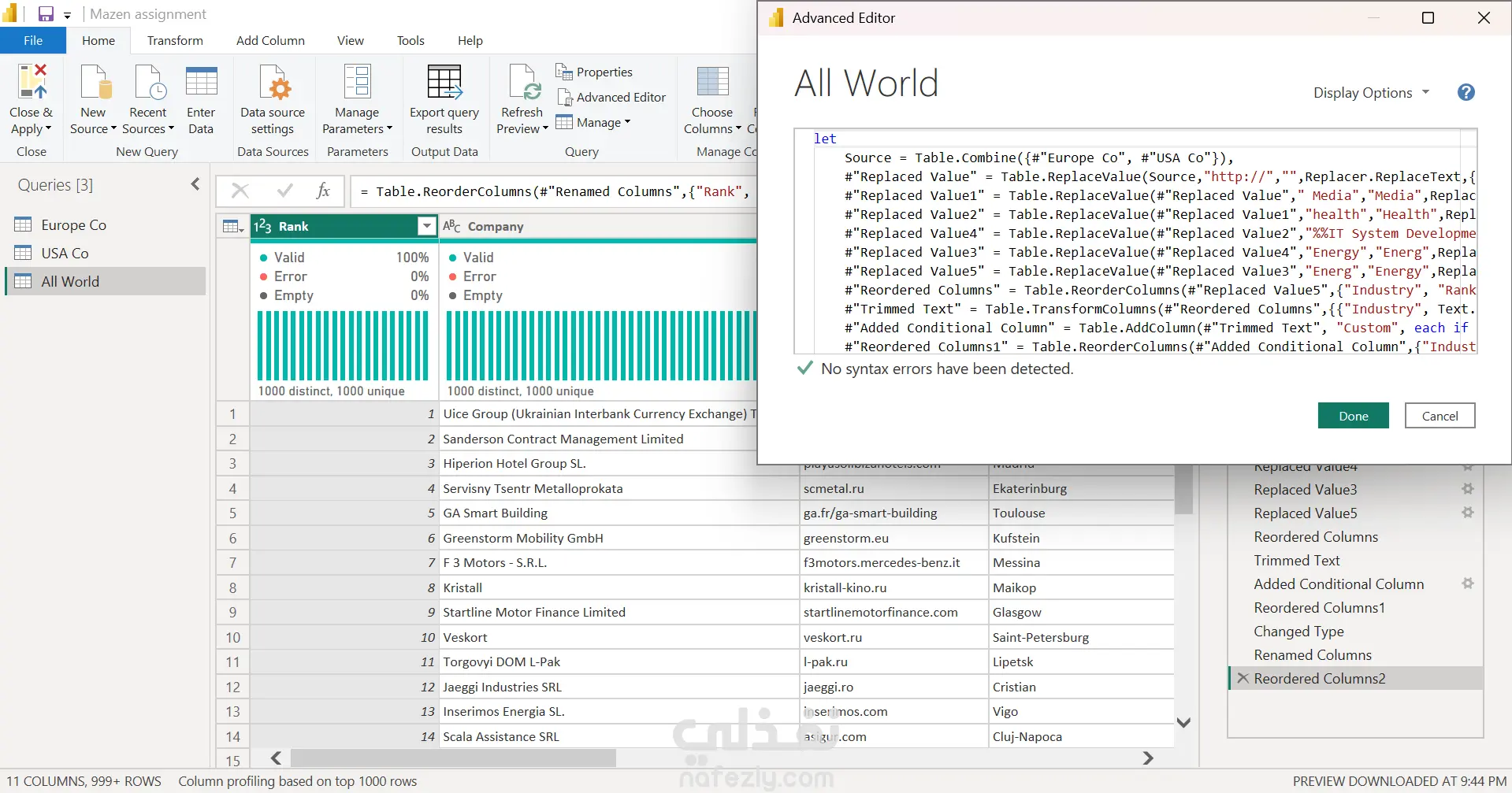Click the 'Toulouse' city cell
This screenshot has height=793, width=1512.
[x=1081, y=513]
